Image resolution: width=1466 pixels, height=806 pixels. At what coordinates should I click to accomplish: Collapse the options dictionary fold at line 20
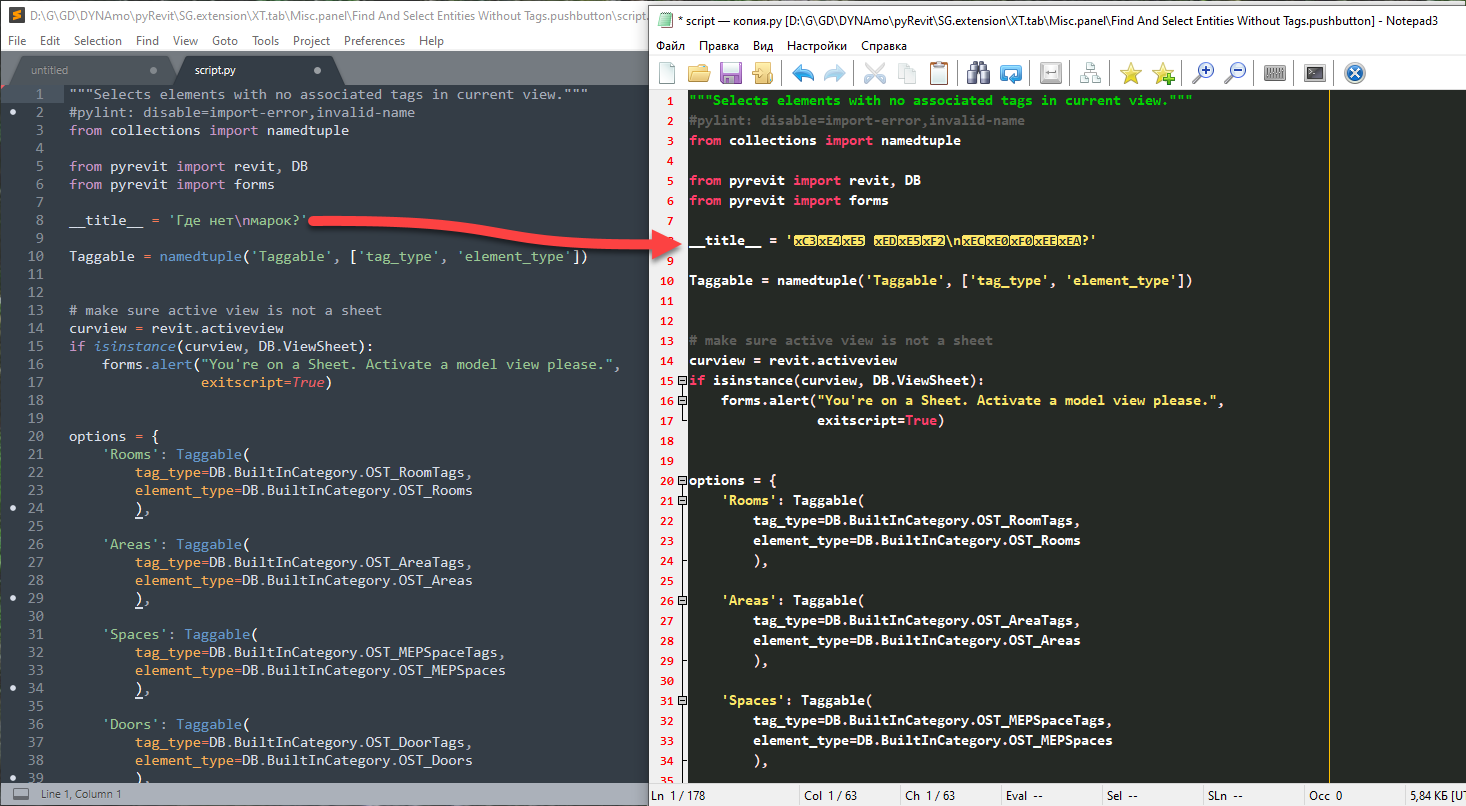[683, 481]
